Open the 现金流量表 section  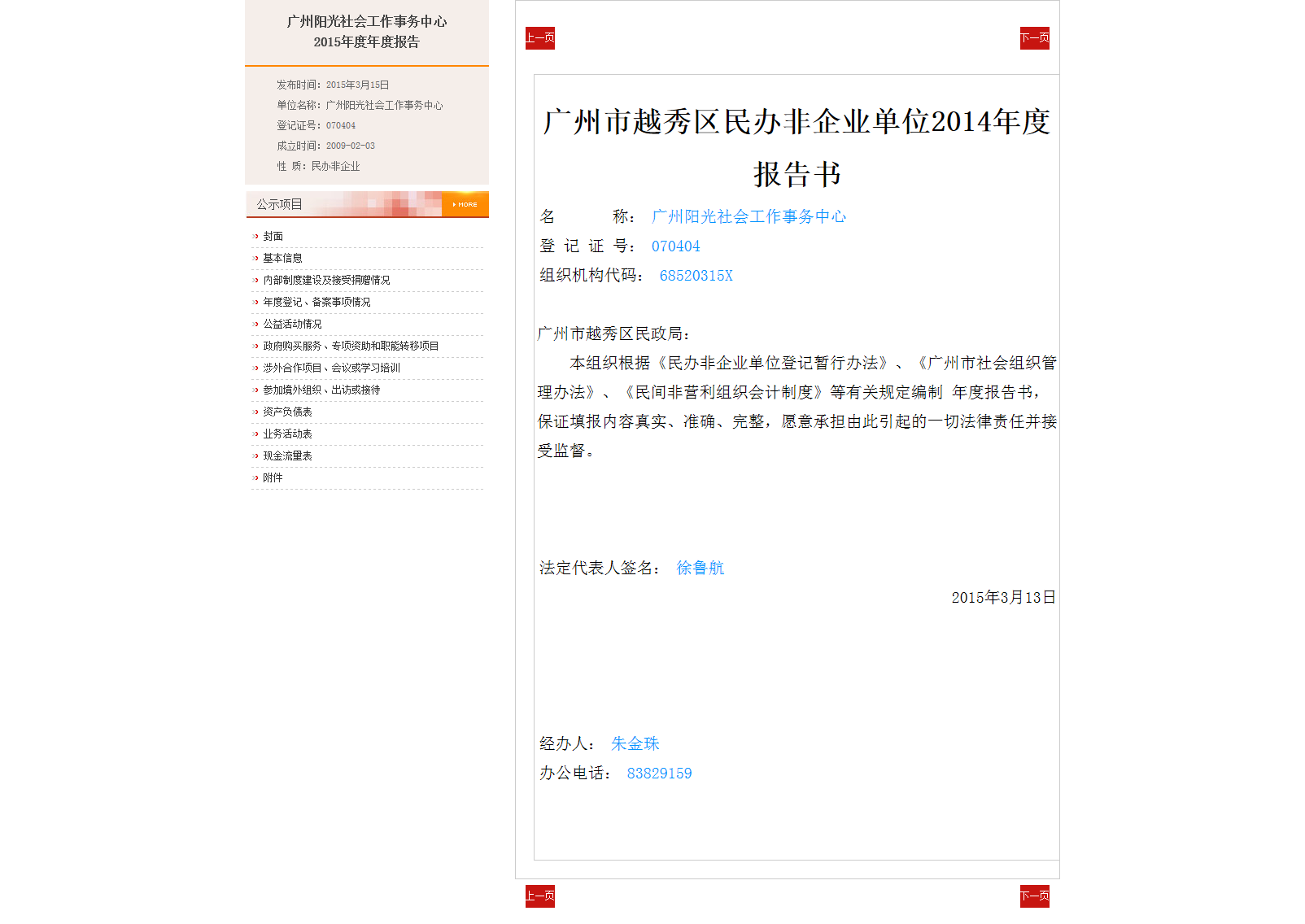pos(286,455)
